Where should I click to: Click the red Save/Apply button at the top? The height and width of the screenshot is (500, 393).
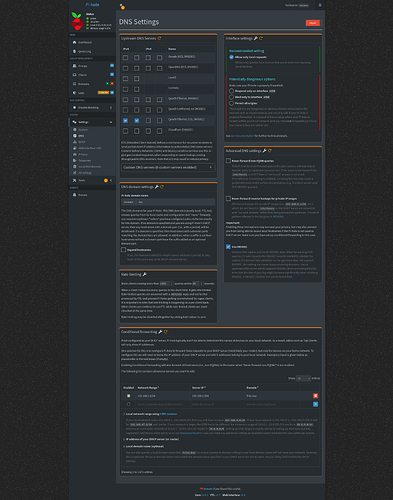click(x=313, y=23)
